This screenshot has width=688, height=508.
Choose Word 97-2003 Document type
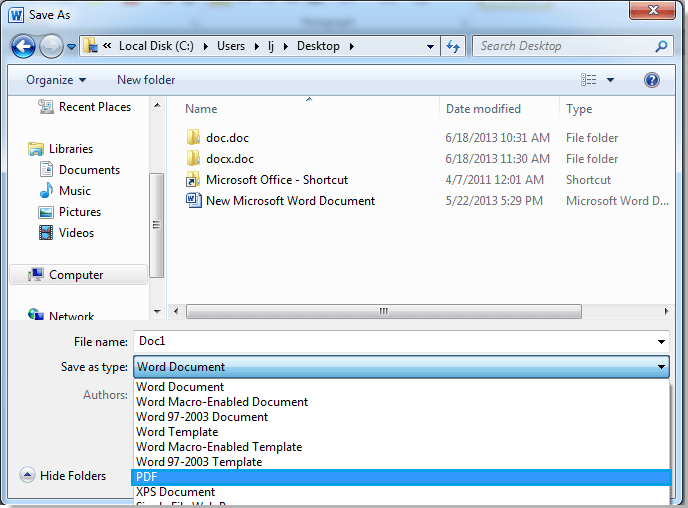(401, 417)
